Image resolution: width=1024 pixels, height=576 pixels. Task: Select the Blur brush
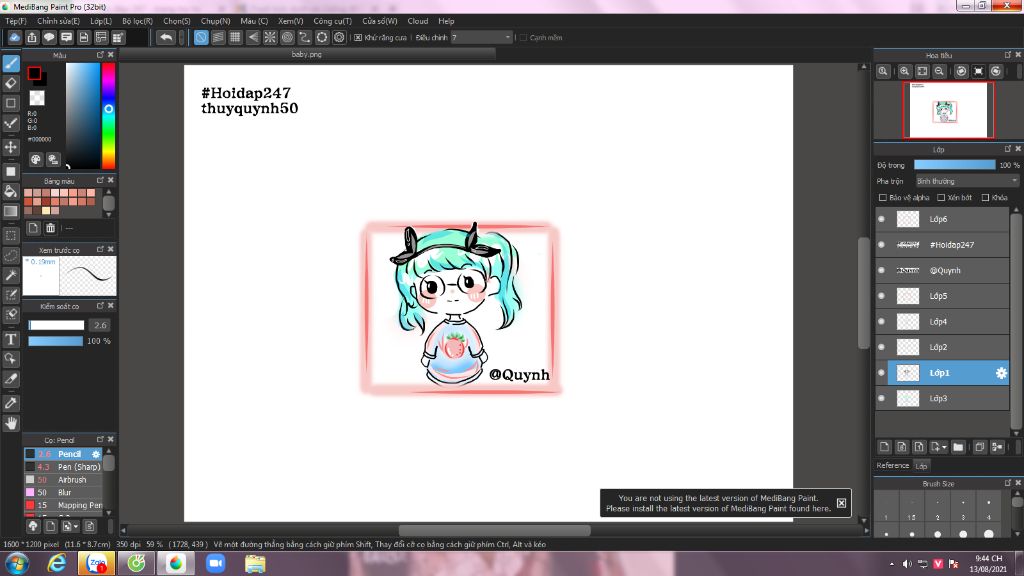pyautogui.click(x=63, y=492)
